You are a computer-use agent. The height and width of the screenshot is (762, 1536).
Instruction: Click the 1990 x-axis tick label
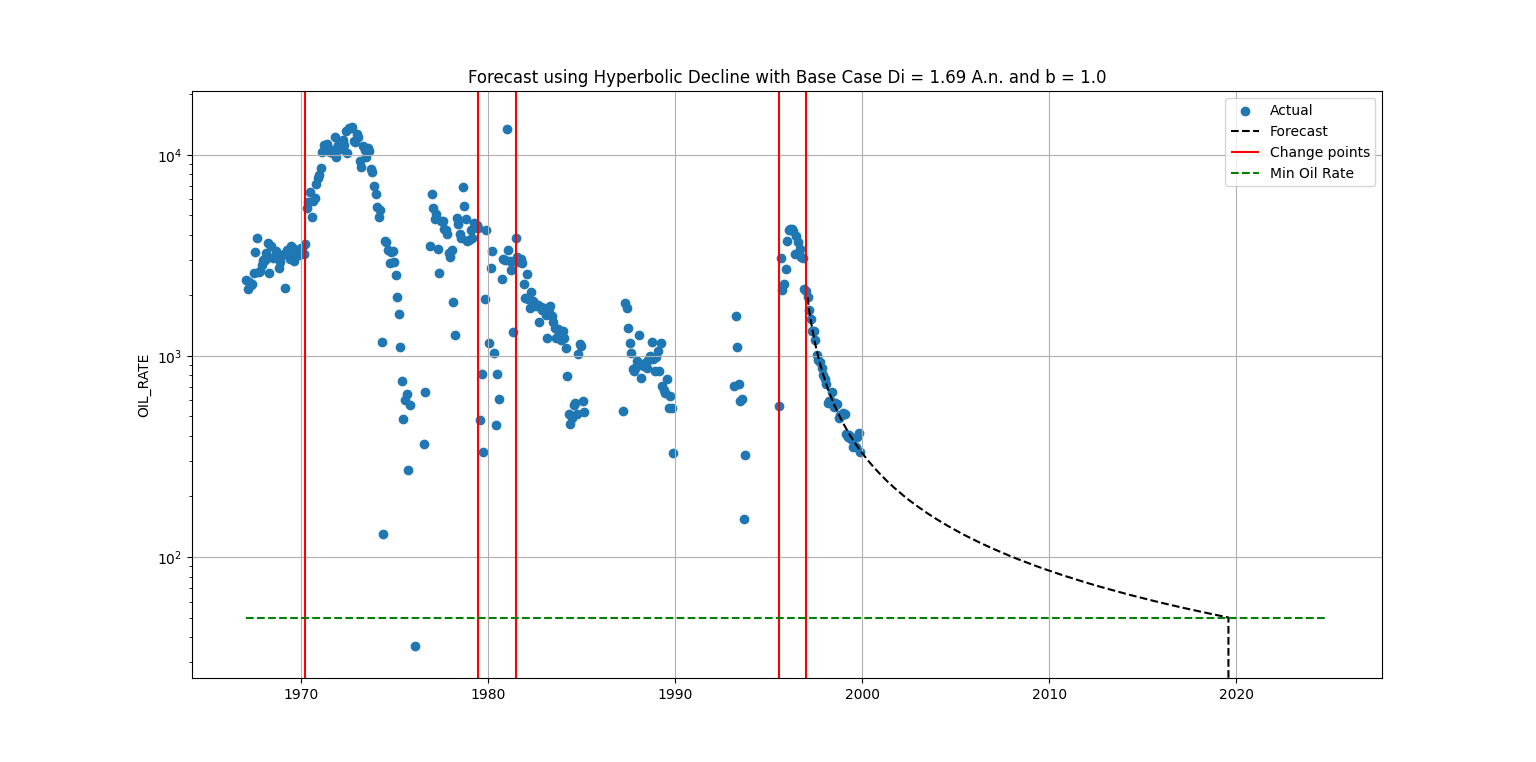[x=675, y=694]
